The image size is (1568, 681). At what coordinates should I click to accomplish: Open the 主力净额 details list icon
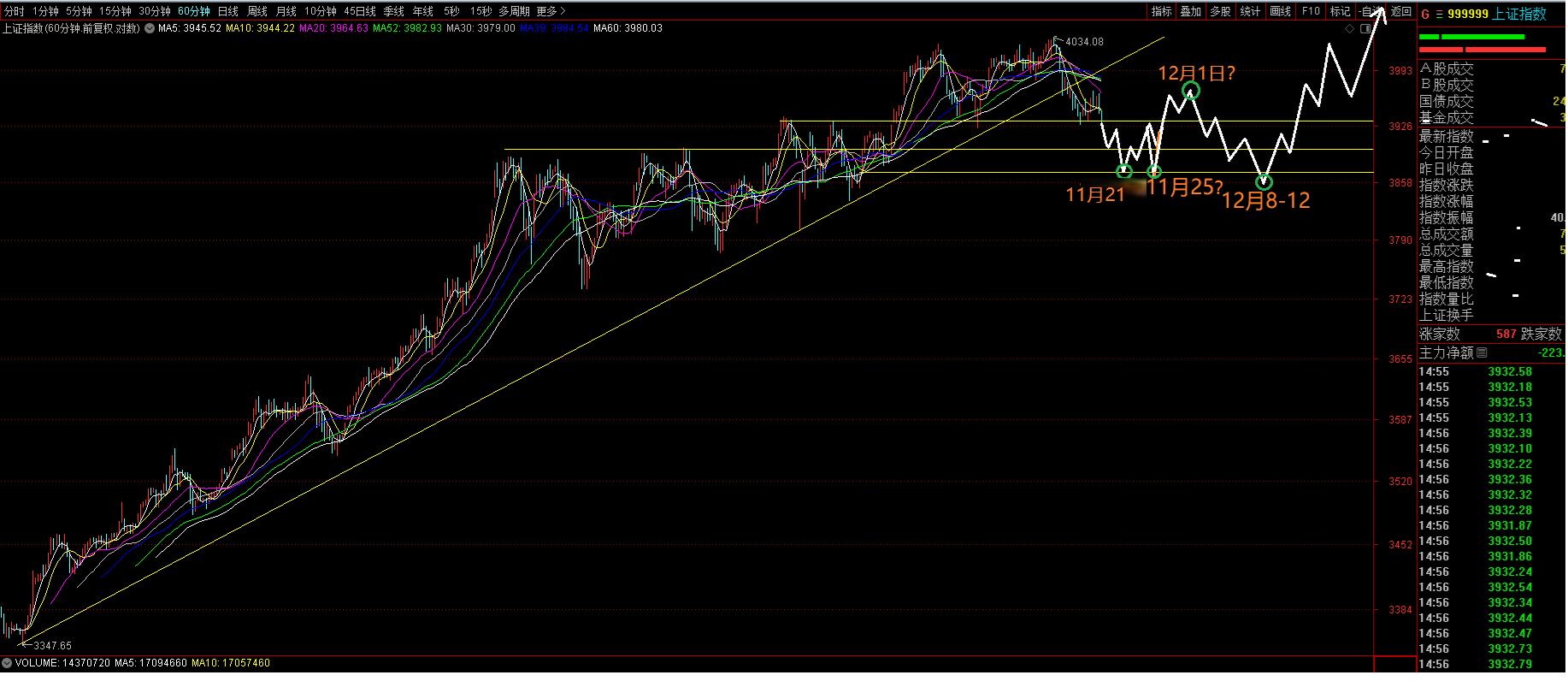[1482, 352]
